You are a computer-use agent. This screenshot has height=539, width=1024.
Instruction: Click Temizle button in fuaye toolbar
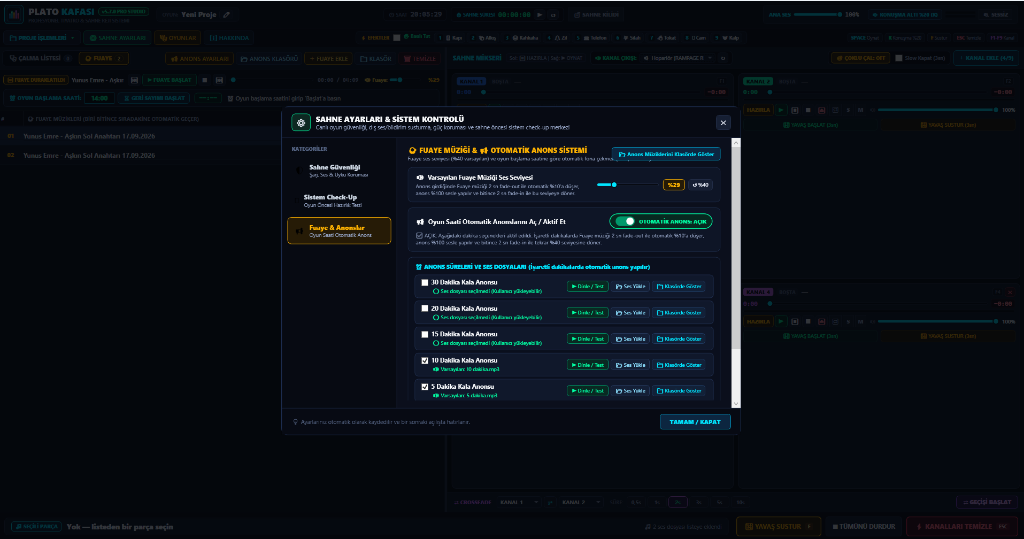pyautogui.click(x=420, y=59)
